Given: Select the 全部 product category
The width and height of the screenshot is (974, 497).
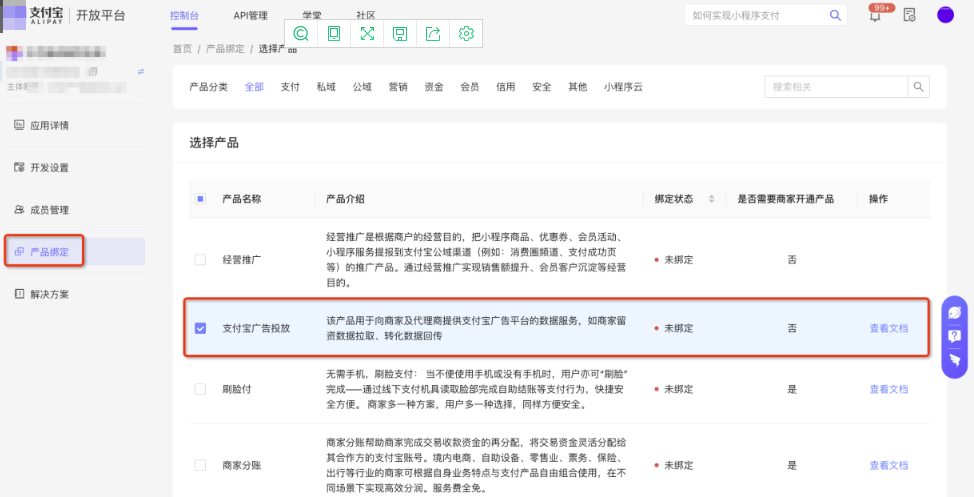Looking at the screenshot, I should point(254,87).
